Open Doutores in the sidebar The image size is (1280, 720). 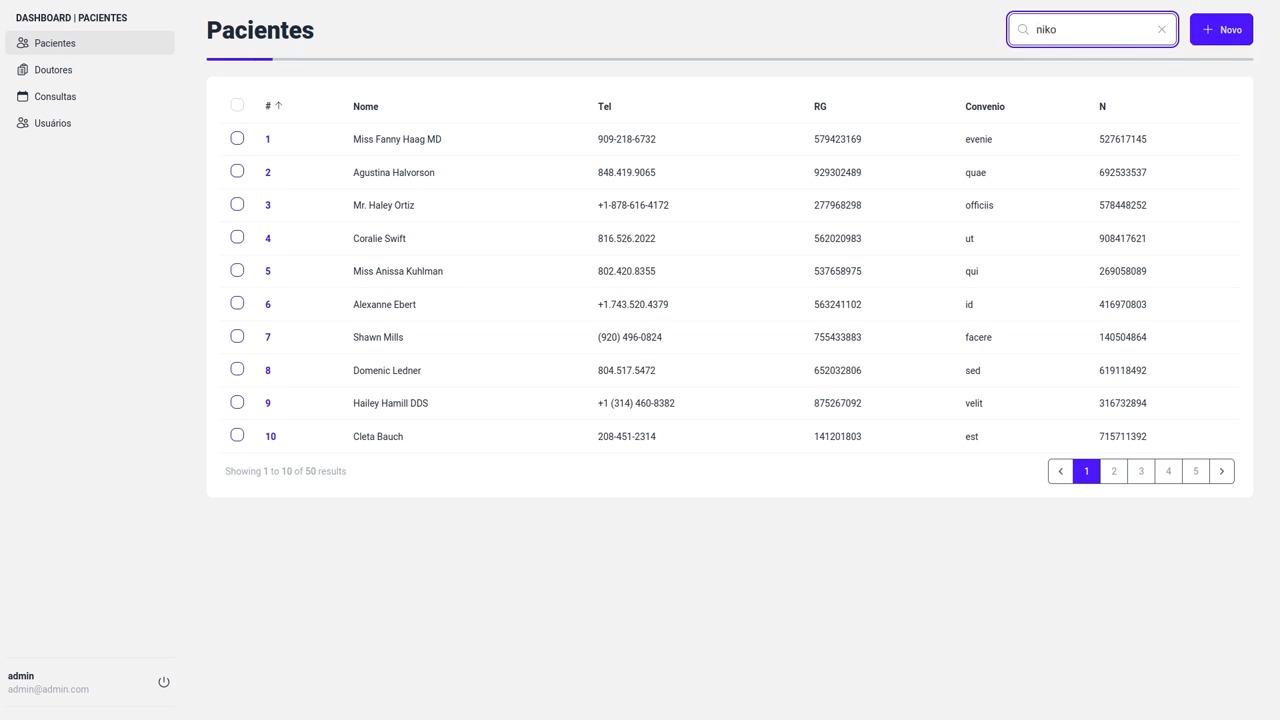90,70
